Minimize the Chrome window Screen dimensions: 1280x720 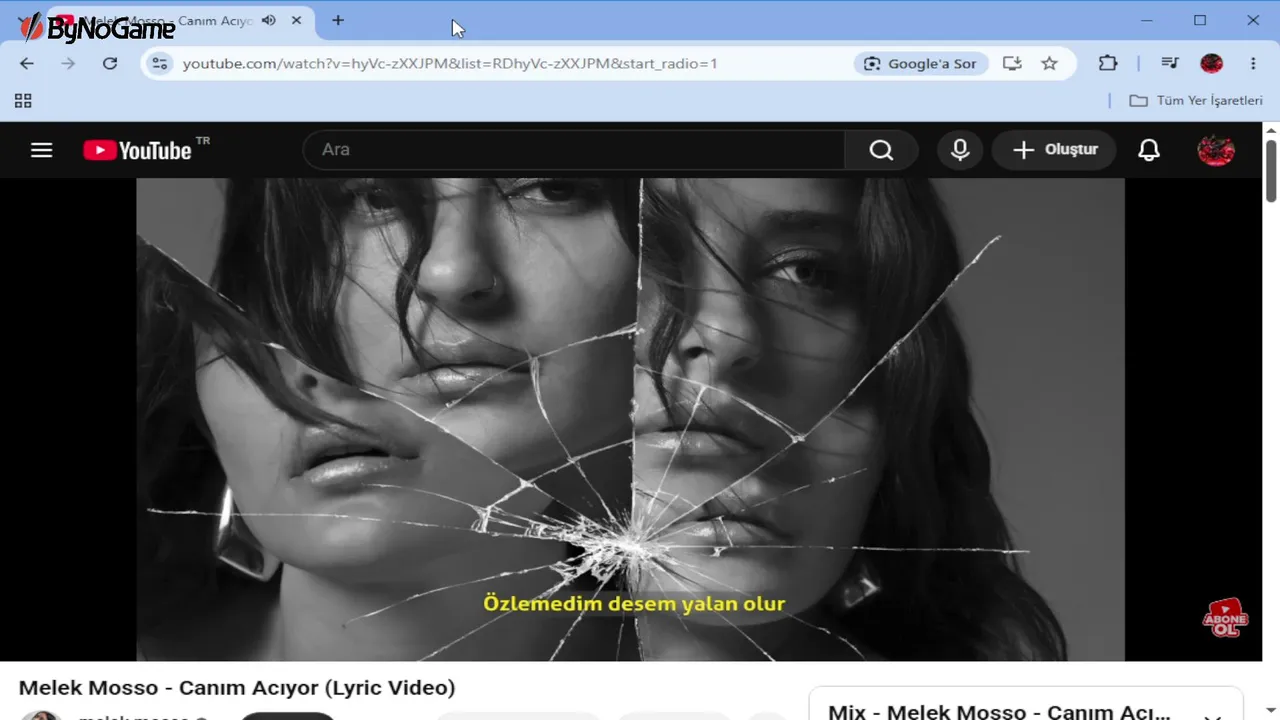click(1146, 20)
